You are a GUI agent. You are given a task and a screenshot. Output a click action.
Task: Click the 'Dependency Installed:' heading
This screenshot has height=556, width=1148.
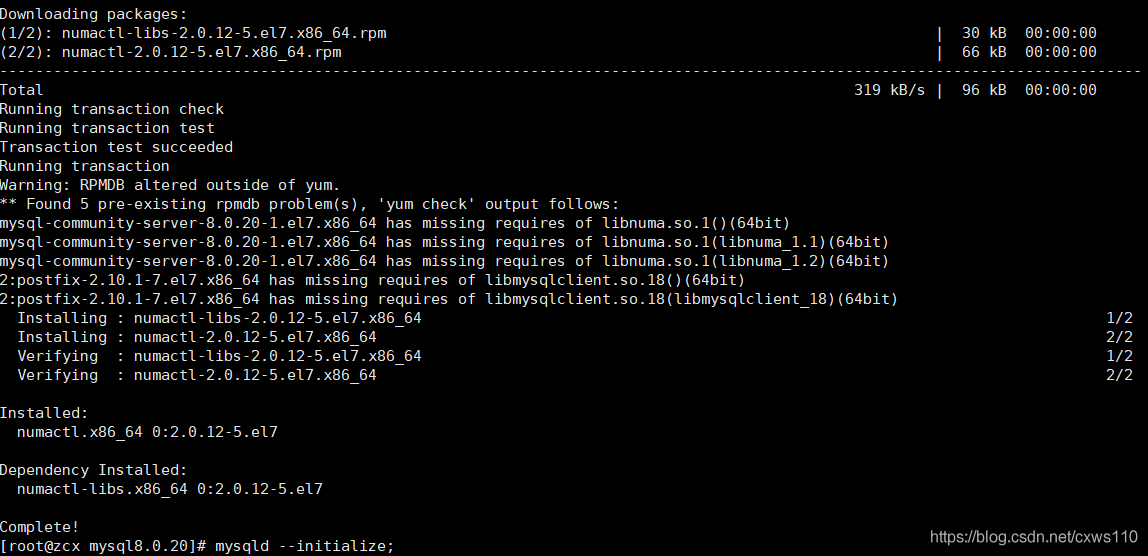[93, 470]
